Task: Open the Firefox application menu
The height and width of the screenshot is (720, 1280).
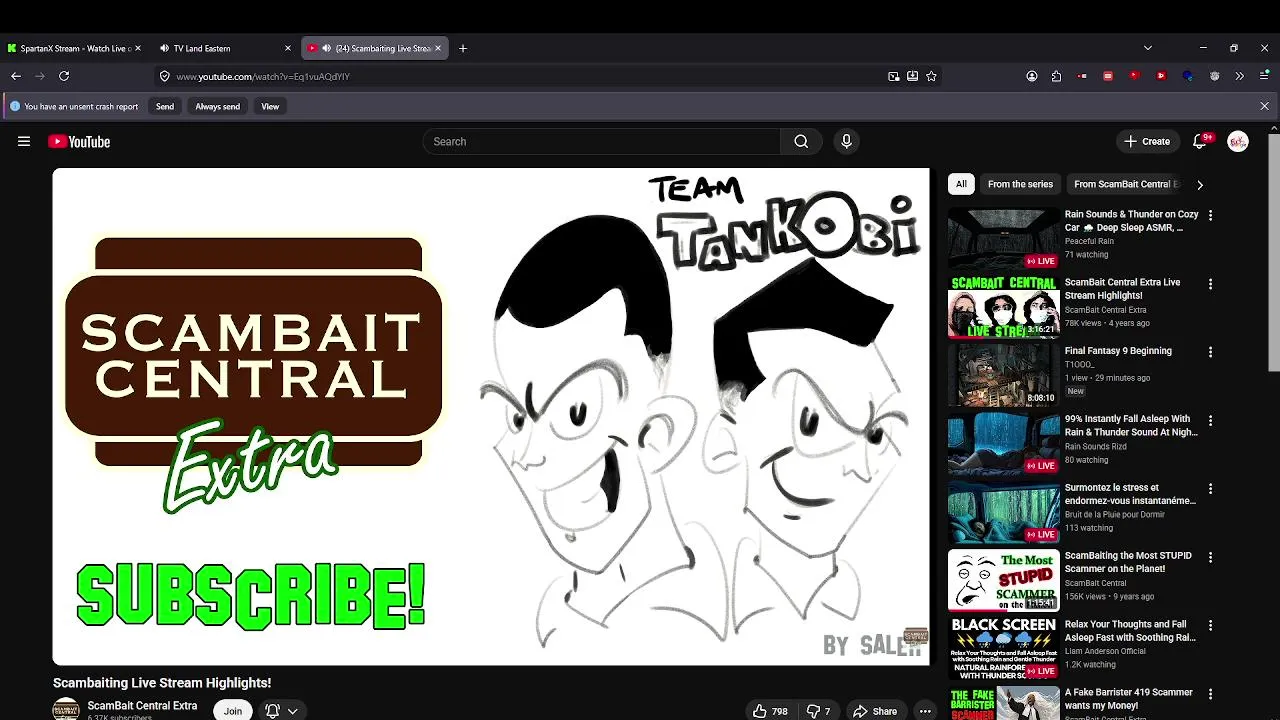Action: (1264, 76)
